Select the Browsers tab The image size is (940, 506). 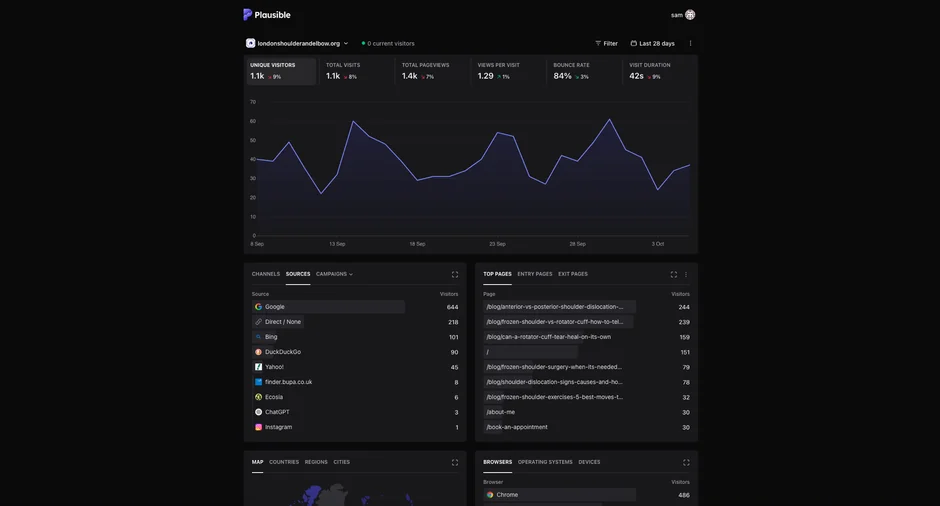coord(498,462)
